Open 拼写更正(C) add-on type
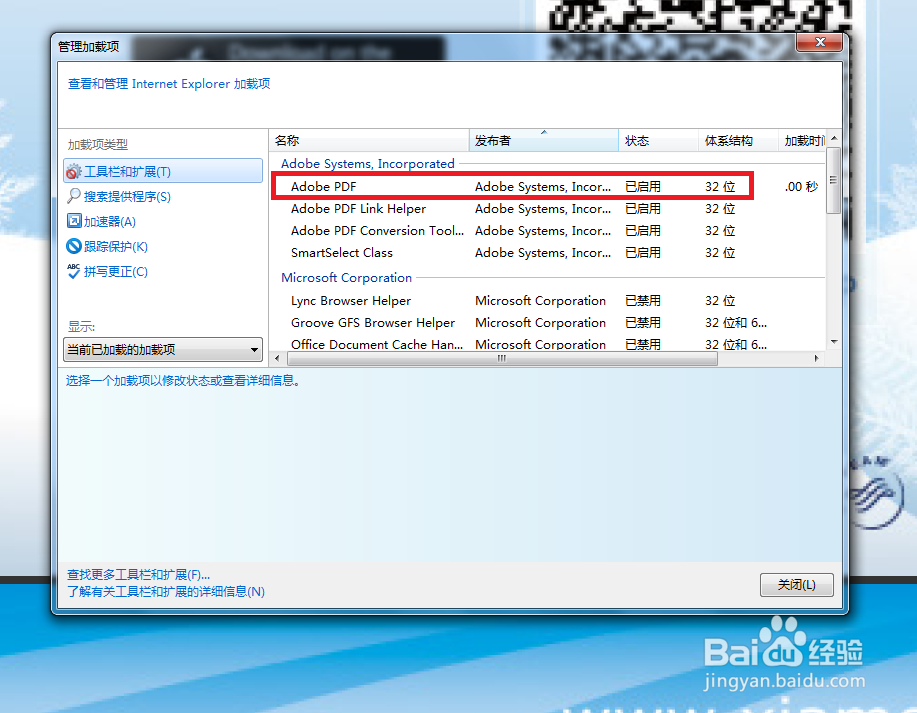Image resolution: width=917 pixels, height=713 pixels. (115, 271)
